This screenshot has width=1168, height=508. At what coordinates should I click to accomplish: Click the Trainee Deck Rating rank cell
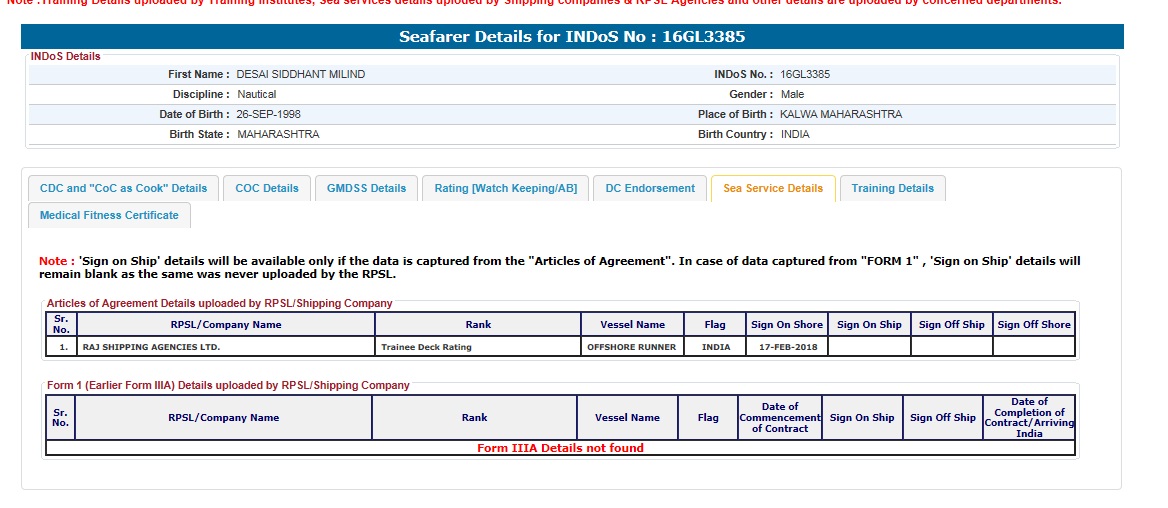[426, 347]
